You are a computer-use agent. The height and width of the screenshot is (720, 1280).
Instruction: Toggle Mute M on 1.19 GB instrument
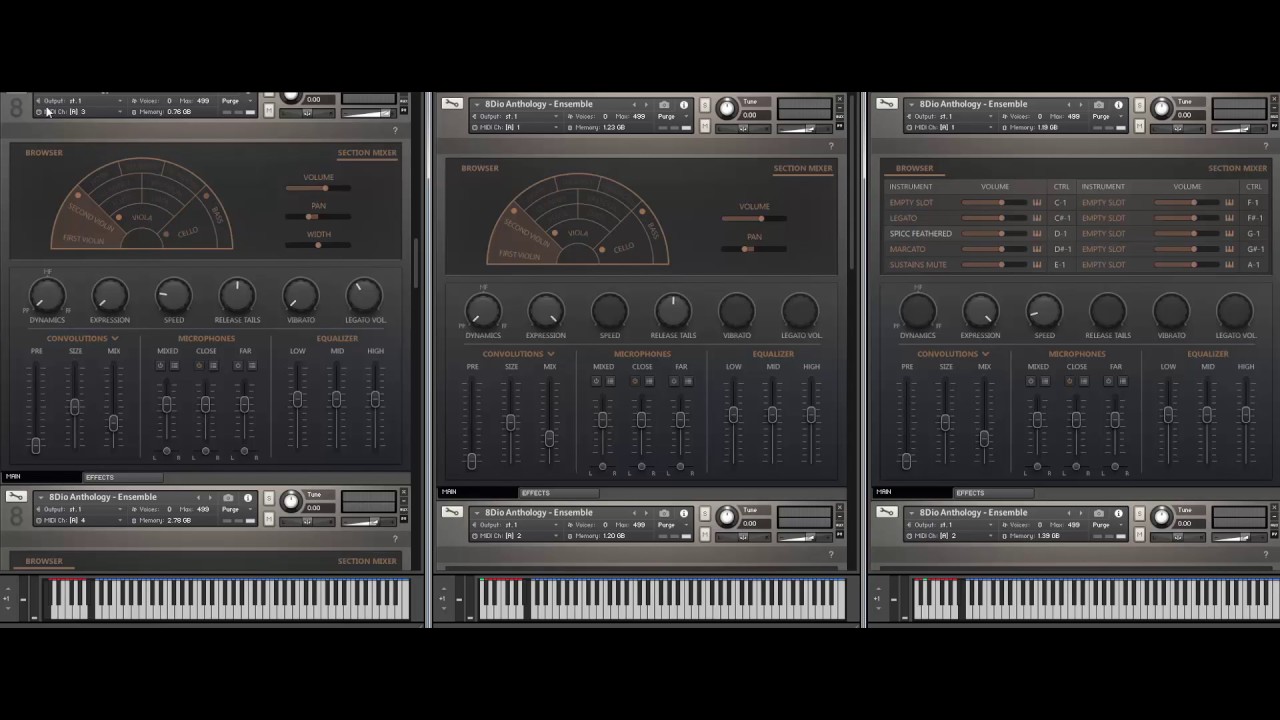1139,126
